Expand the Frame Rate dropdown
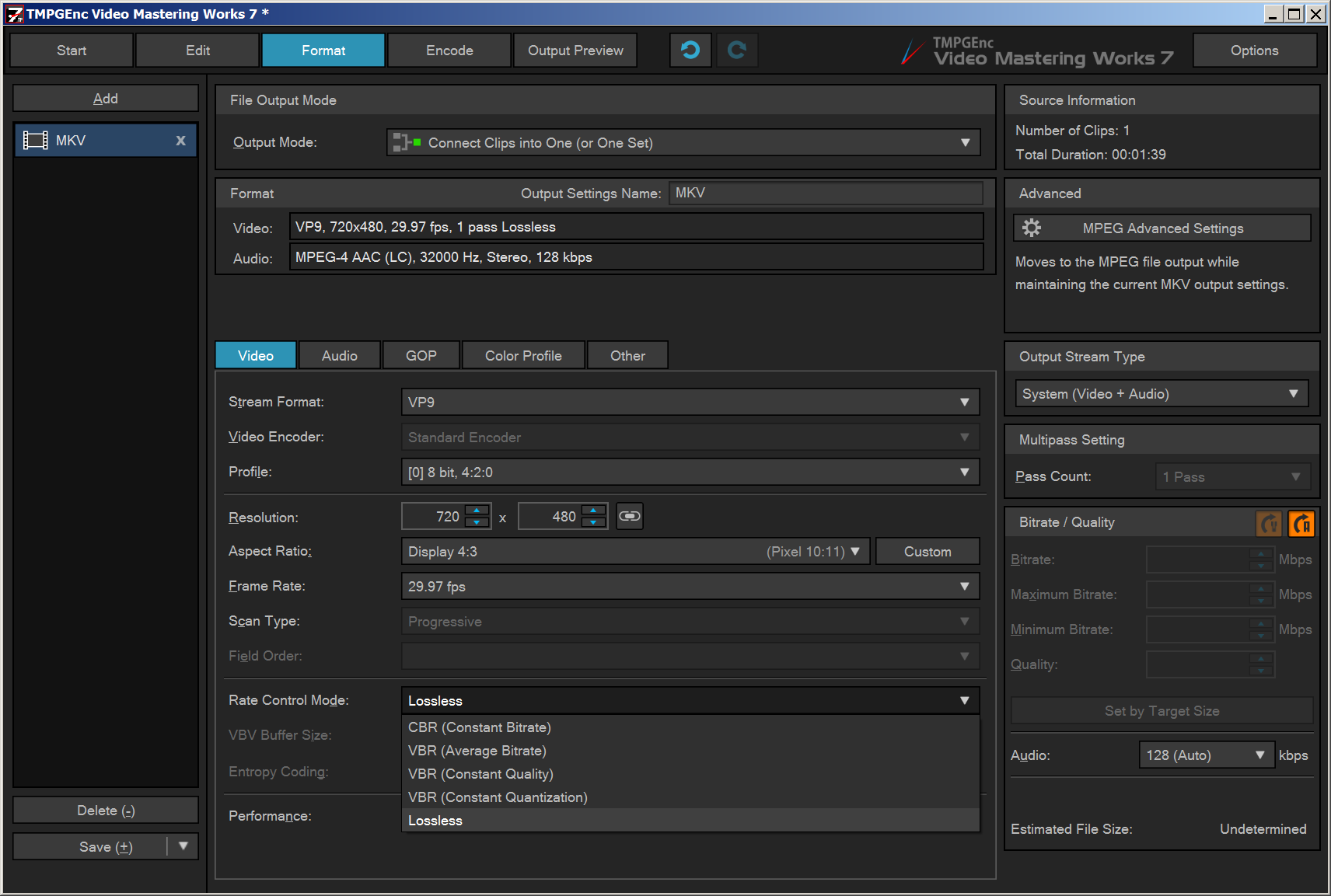Viewport: 1331px width, 896px height. click(964, 587)
